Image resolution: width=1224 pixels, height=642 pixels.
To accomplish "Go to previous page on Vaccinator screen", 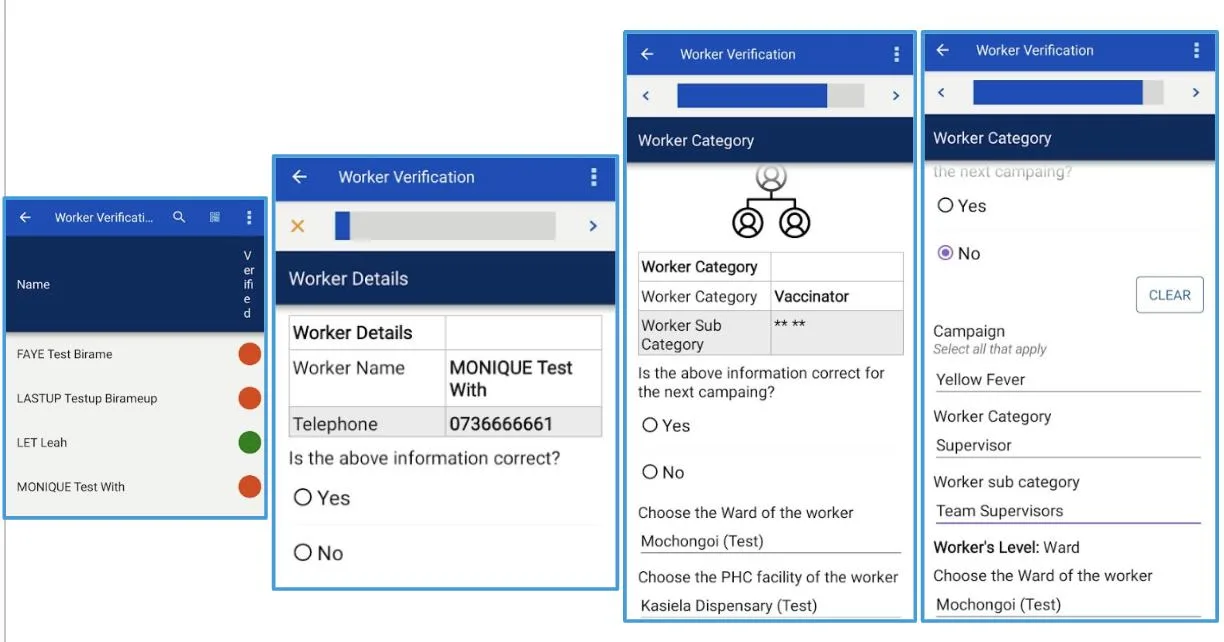I will click(x=645, y=96).
